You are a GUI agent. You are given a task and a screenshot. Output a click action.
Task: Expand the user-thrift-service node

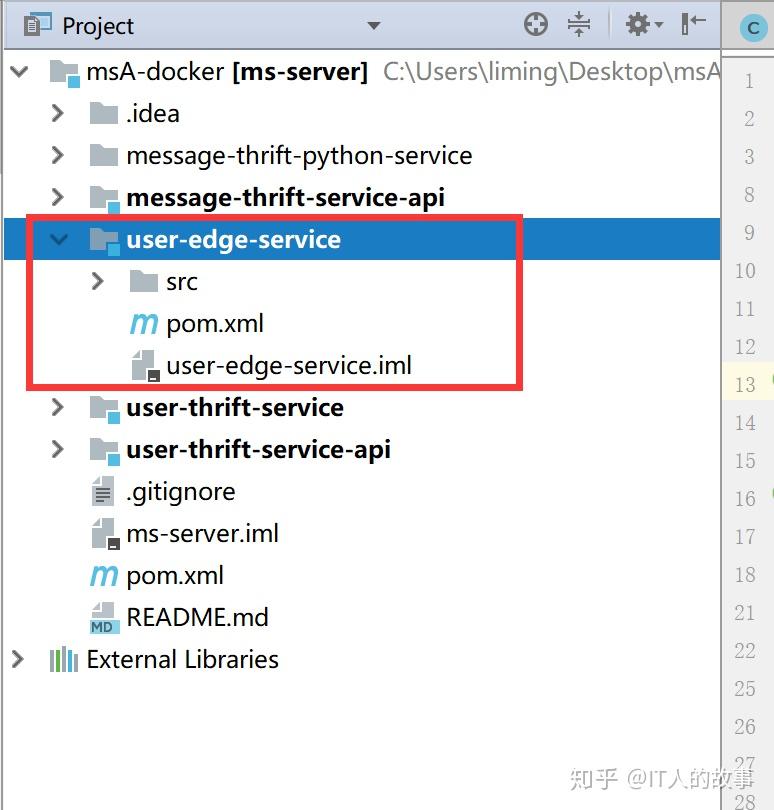point(60,407)
